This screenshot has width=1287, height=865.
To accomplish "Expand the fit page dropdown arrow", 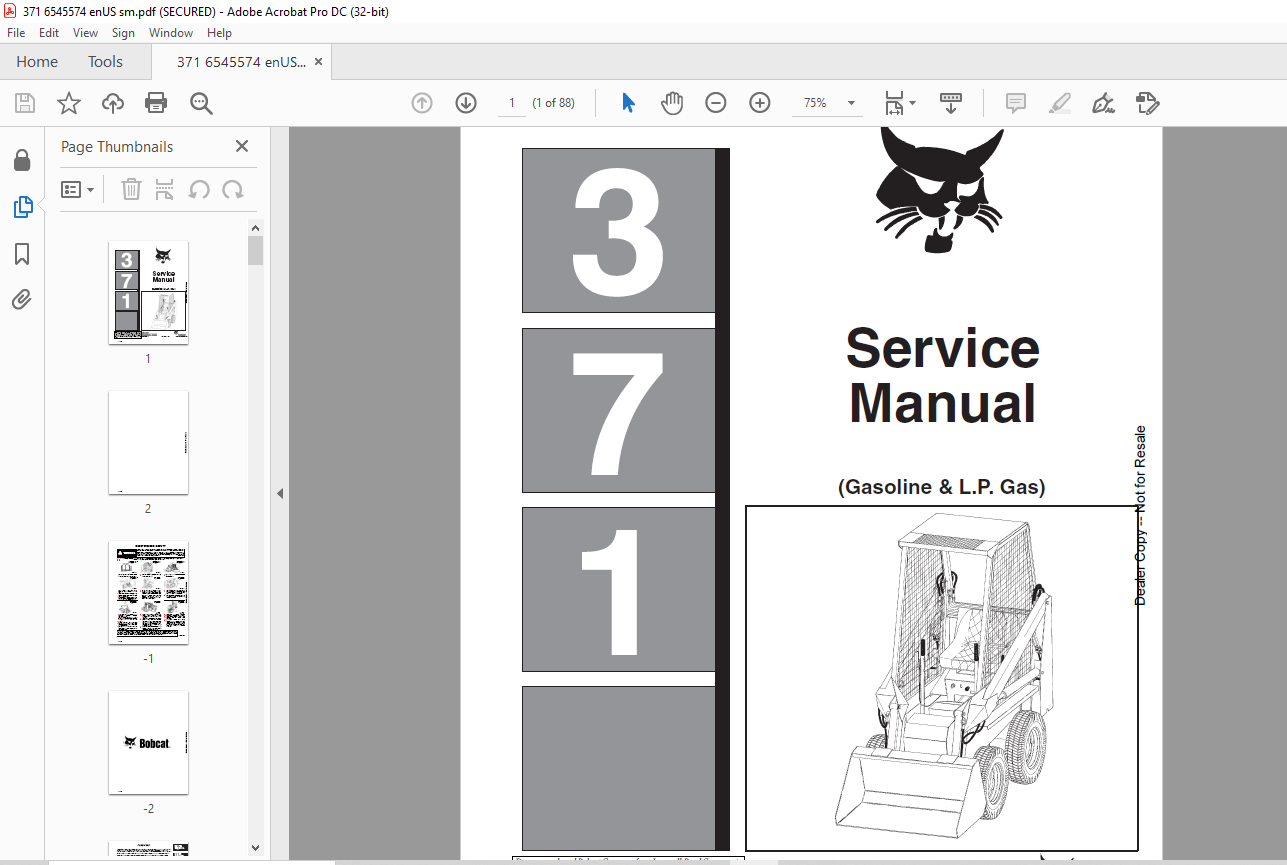I will [x=912, y=103].
